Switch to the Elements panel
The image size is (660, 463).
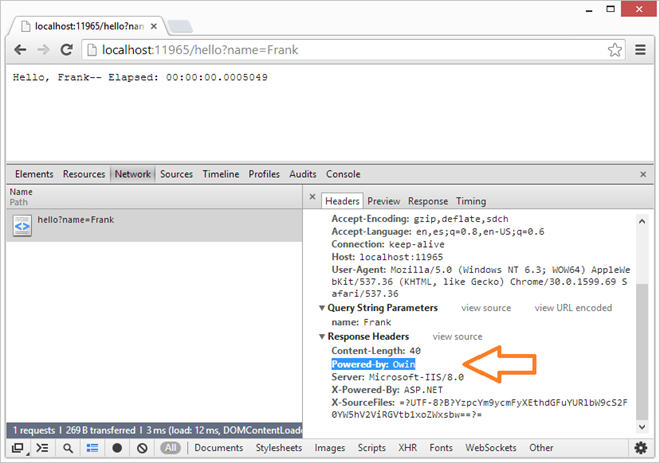click(34, 174)
